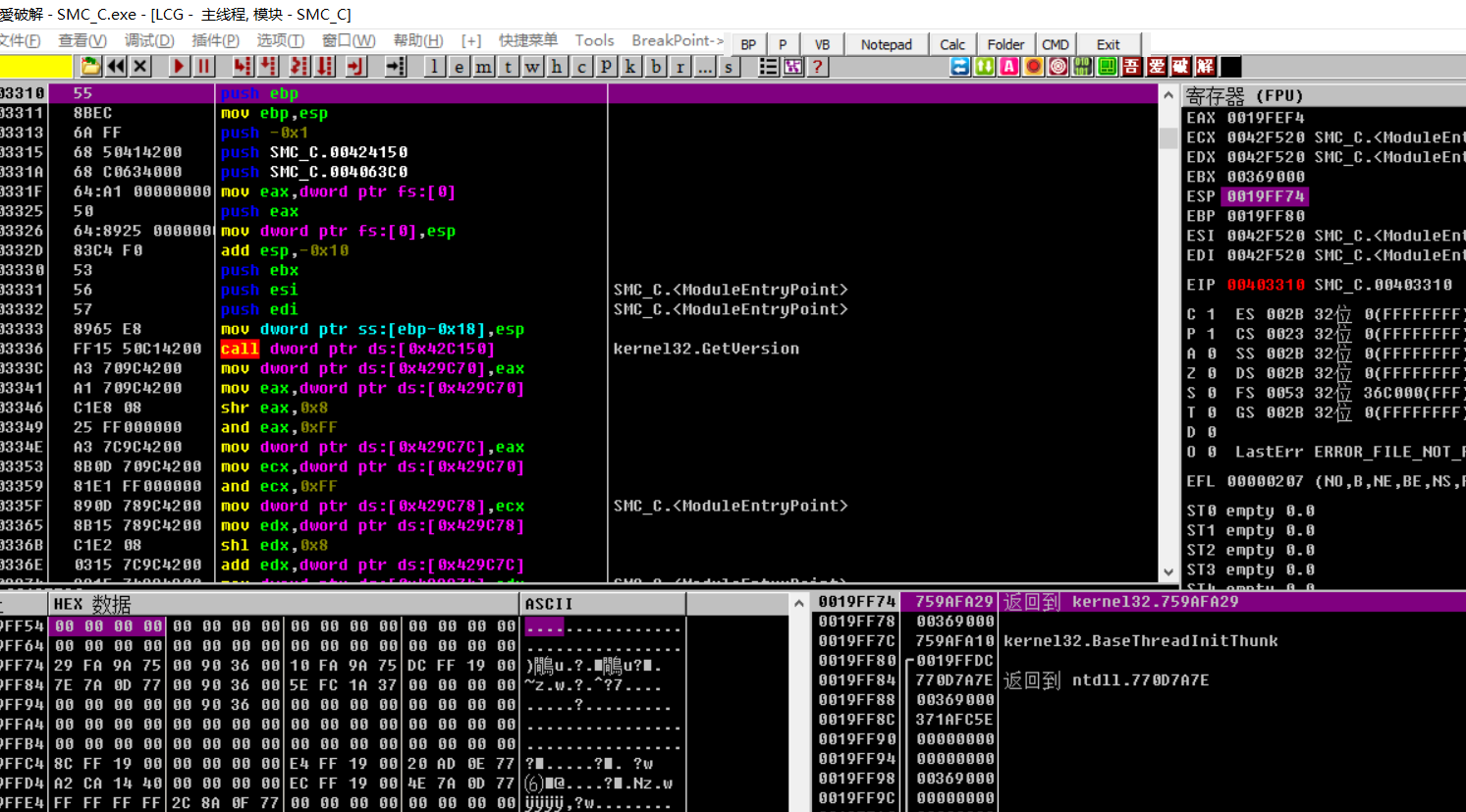Run the program with red play icon

179,67
